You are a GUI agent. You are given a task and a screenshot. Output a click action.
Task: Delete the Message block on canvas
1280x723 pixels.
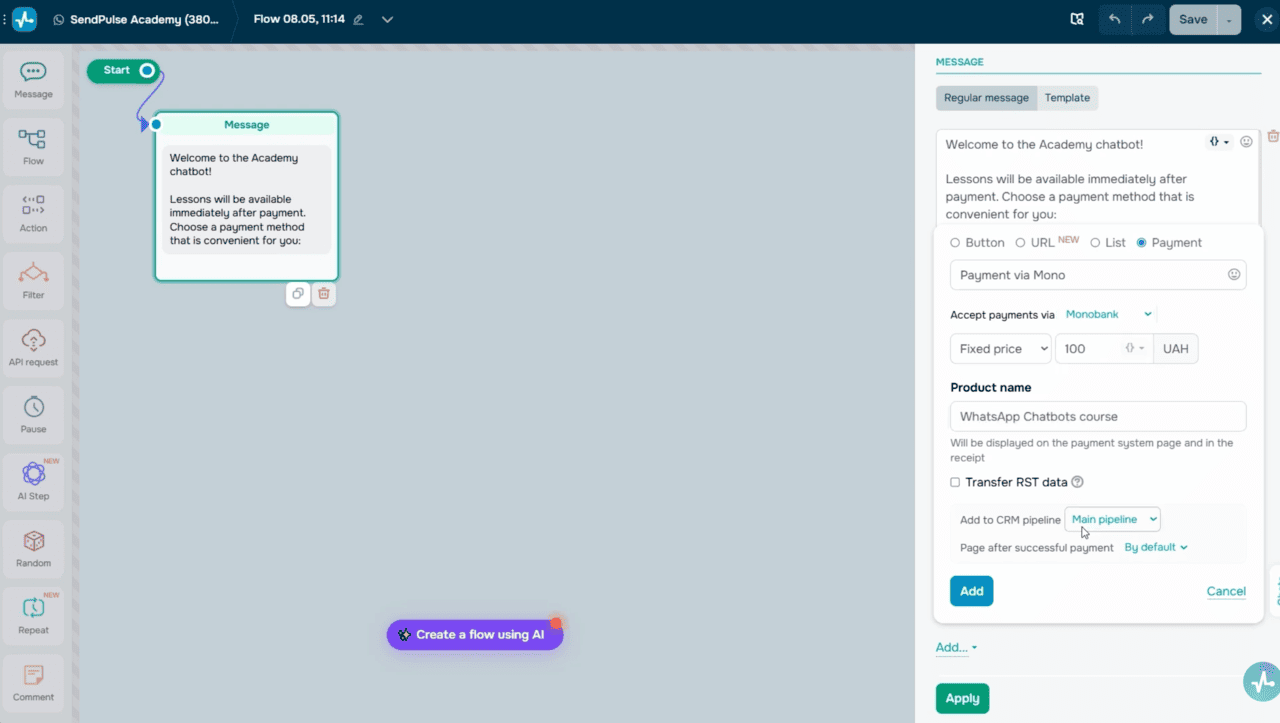[x=324, y=294]
